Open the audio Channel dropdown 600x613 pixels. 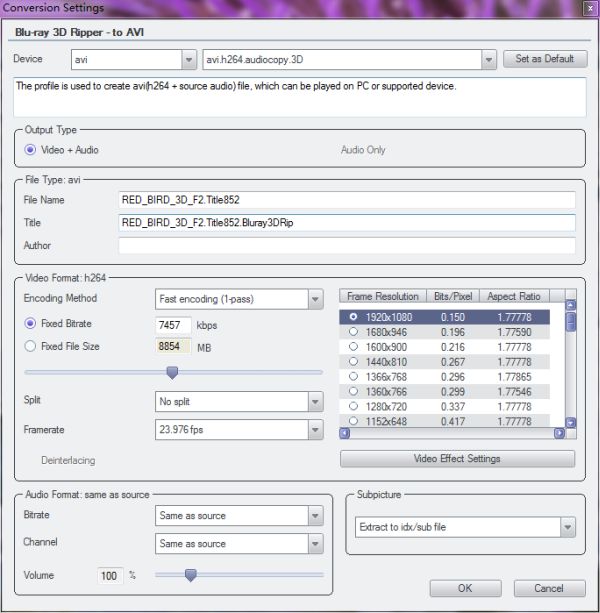(x=239, y=544)
